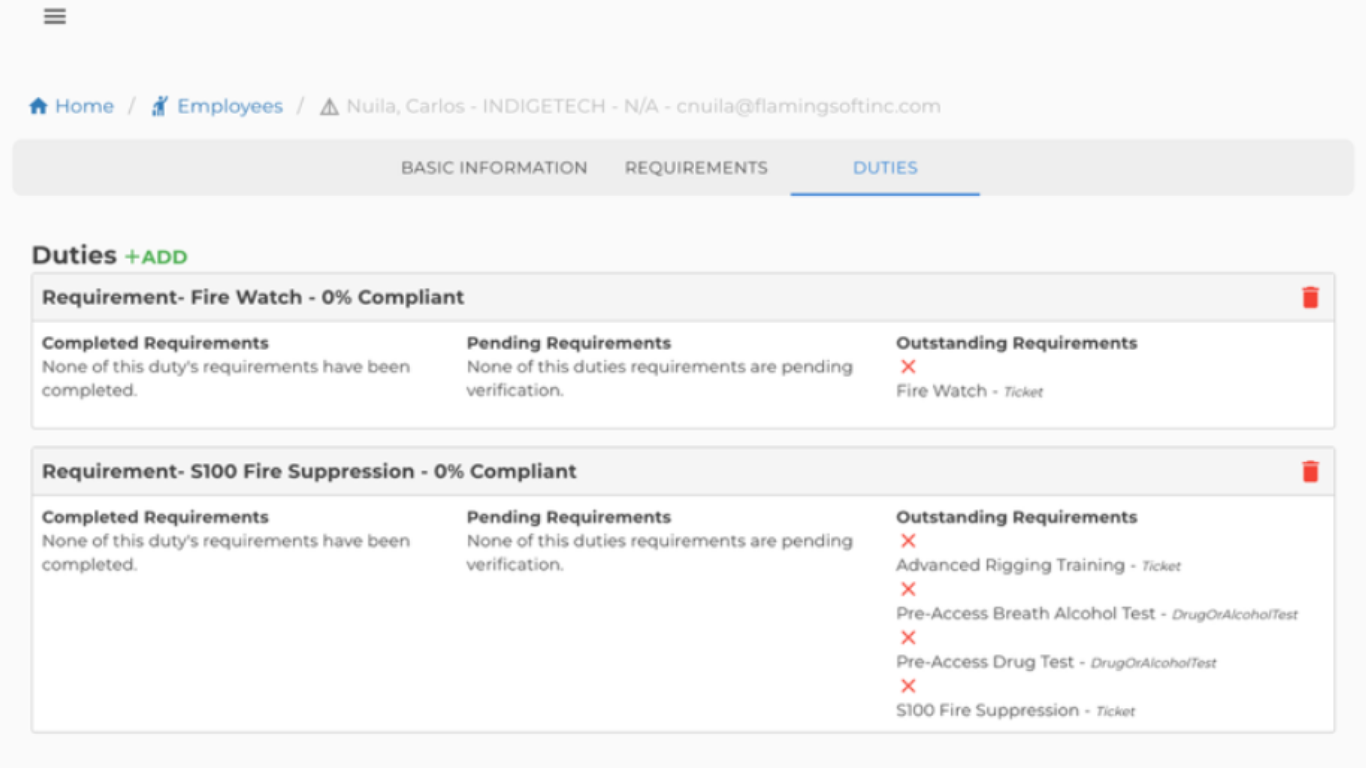Open the Requirements tab
Viewport: 1366px width, 768px height.
696,168
